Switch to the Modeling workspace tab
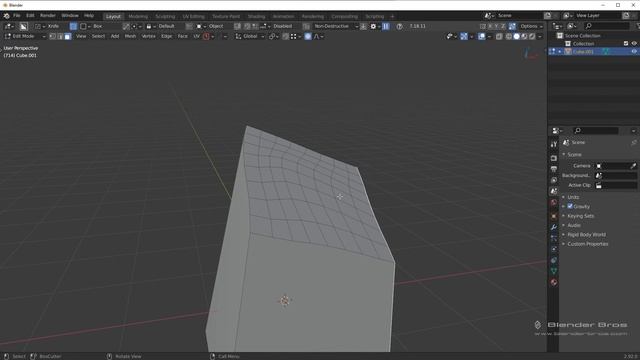Image resolution: width=640 pixels, height=360 pixels. click(x=138, y=16)
